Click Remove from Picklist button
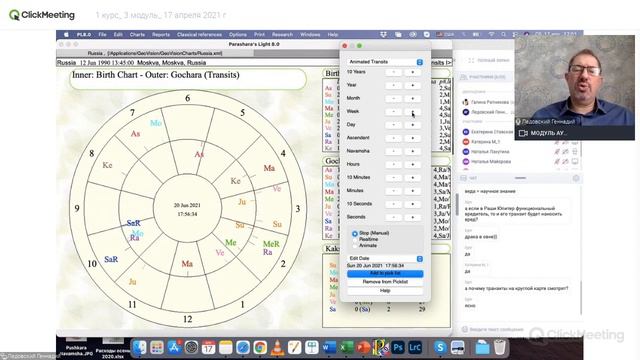The height and width of the screenshot is (360, 640). [x=385, y=282]
